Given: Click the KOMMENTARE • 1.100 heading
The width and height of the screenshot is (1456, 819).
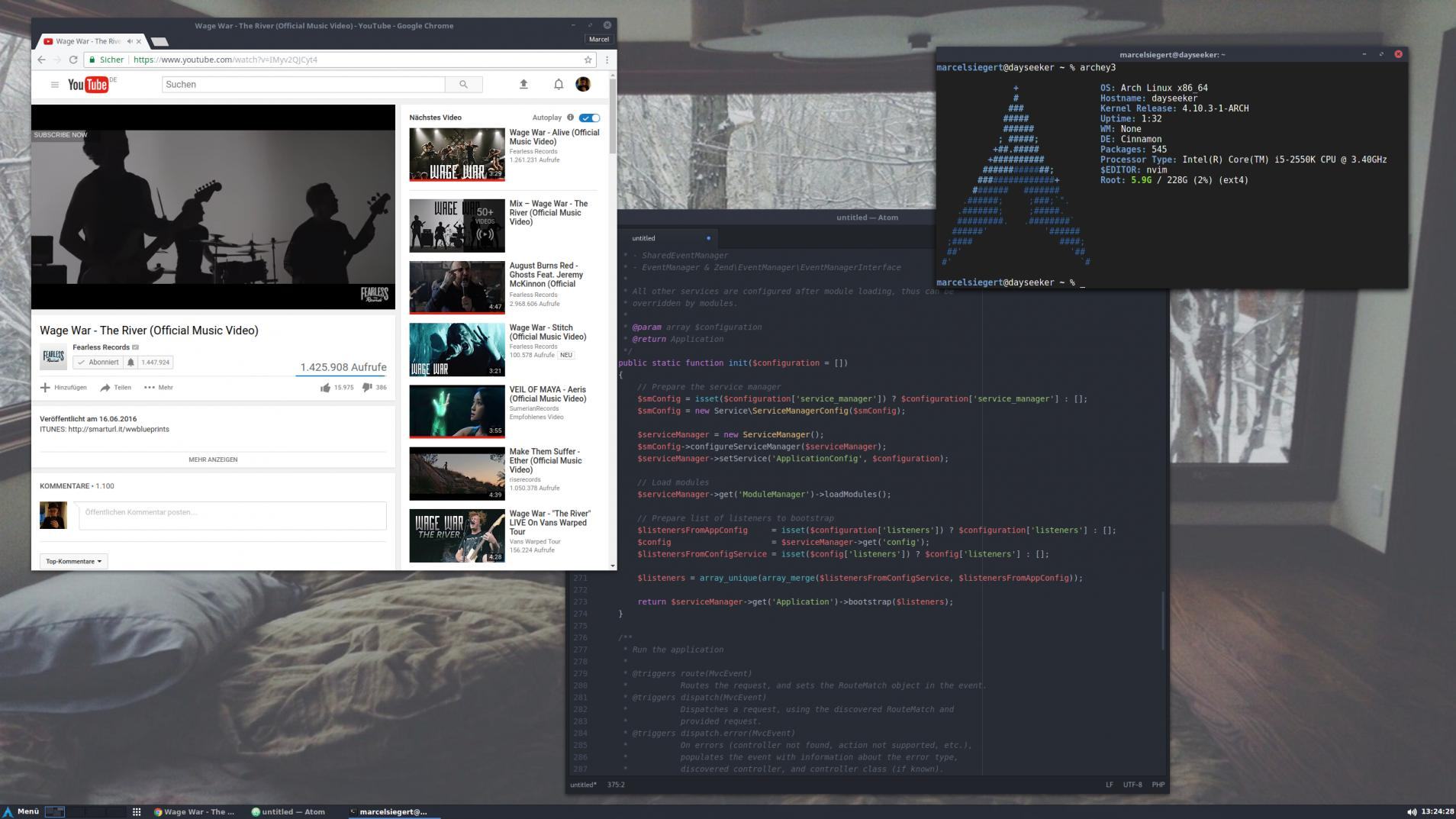Looking at the screenshot, I should pos(77,486).
